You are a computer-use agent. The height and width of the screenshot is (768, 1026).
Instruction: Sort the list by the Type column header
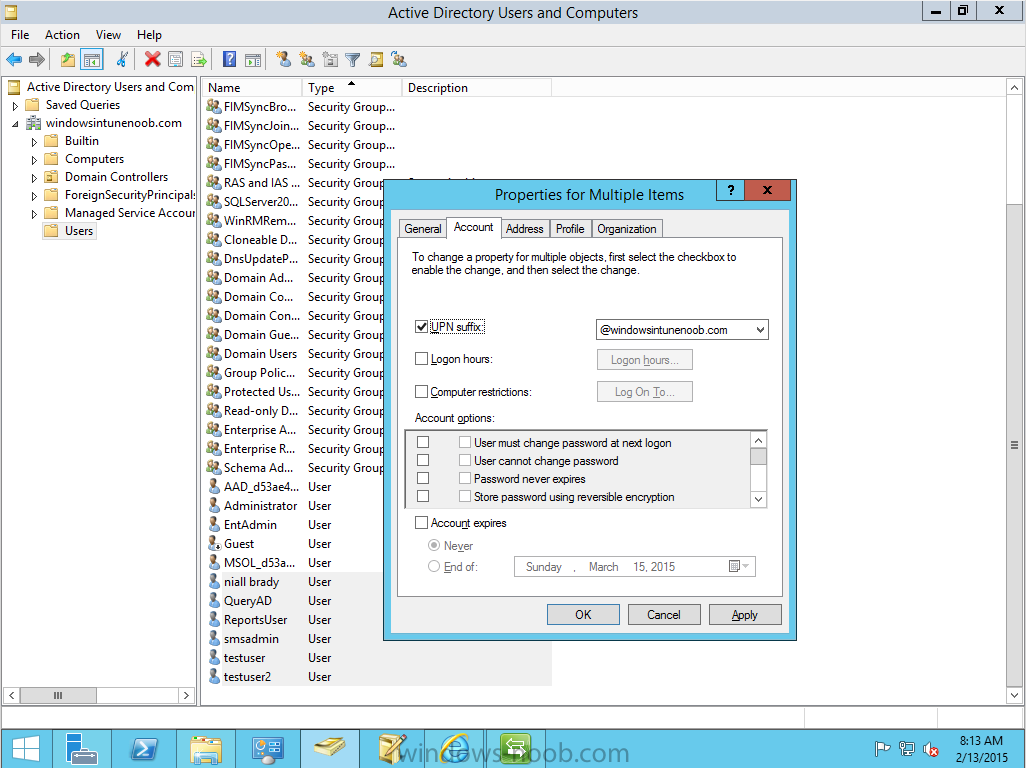[x=351, y=88]
